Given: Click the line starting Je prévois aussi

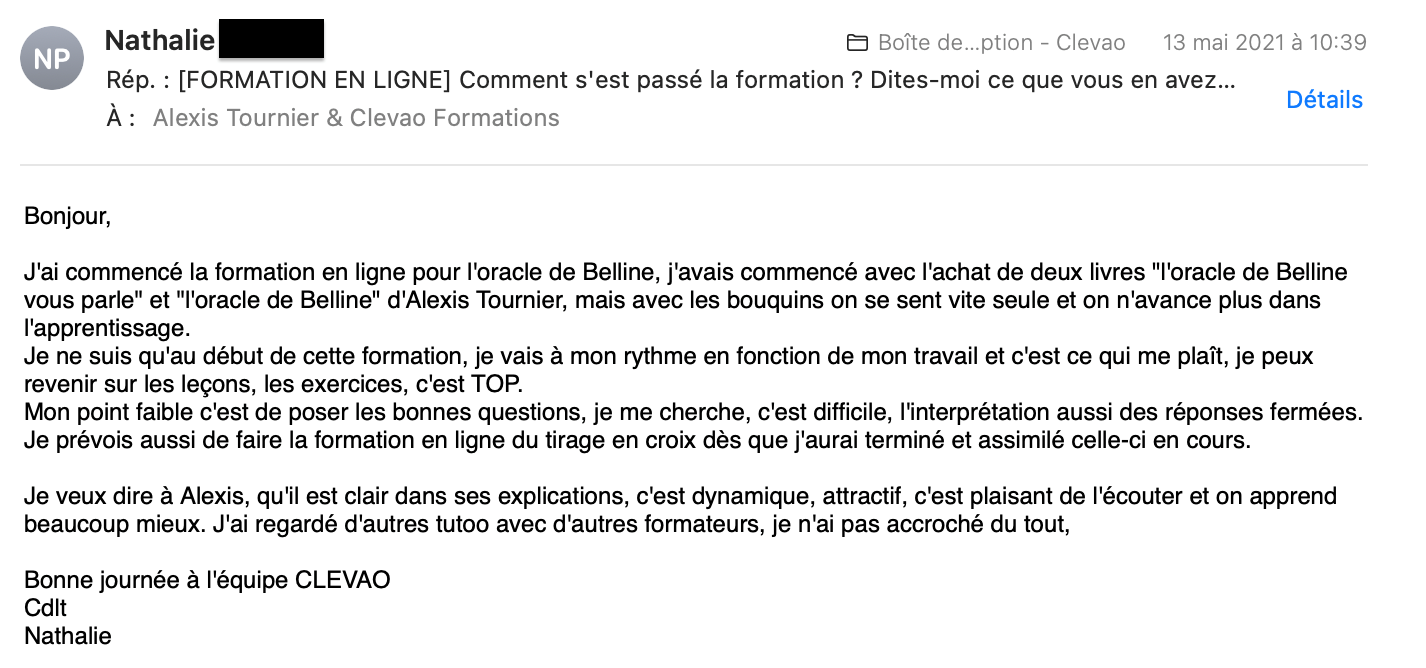Looking at the screenshot, I should pos(637,440).
